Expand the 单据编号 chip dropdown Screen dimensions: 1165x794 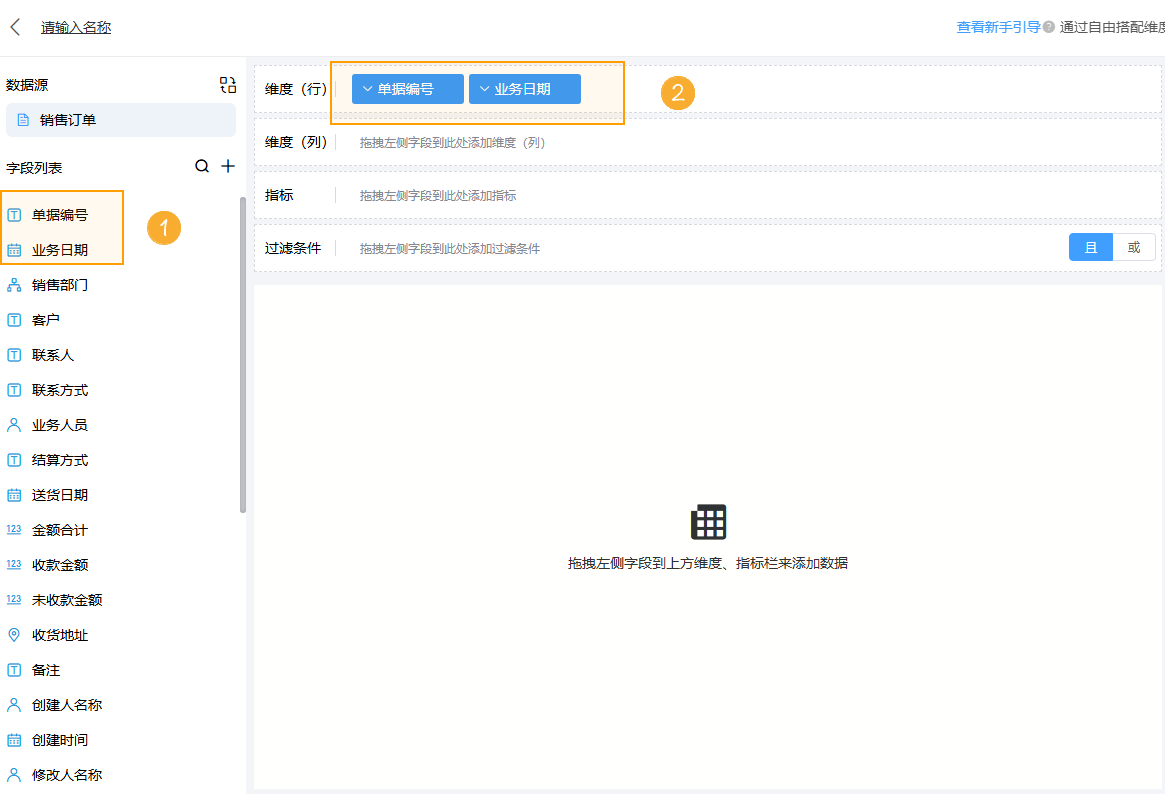click(x=369, y=88)
